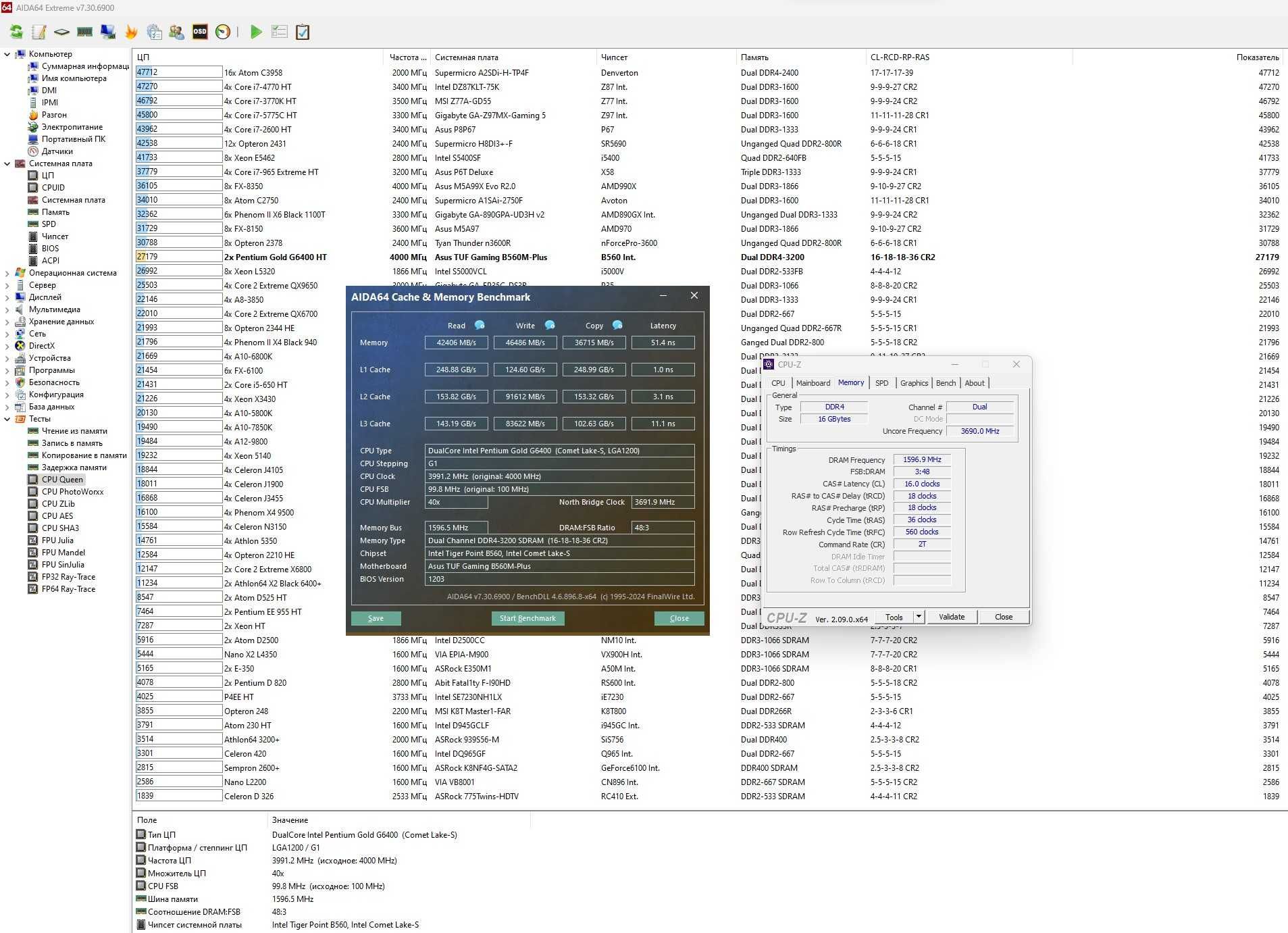
Task: Open the About tab in CPU-Z
Action: tap(974, 383)
